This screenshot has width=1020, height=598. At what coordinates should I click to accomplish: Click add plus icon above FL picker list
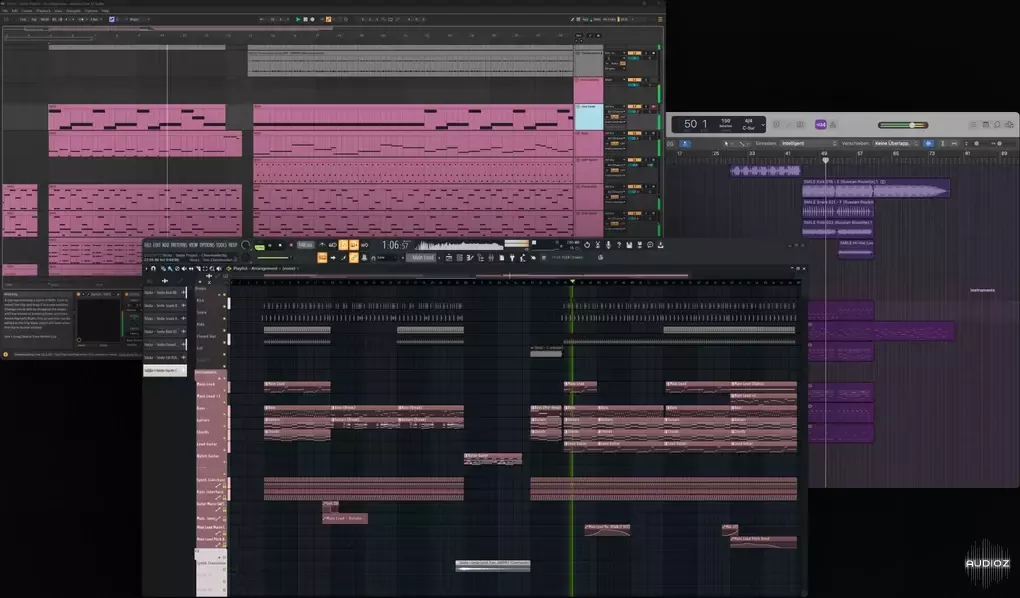[165, 281]
